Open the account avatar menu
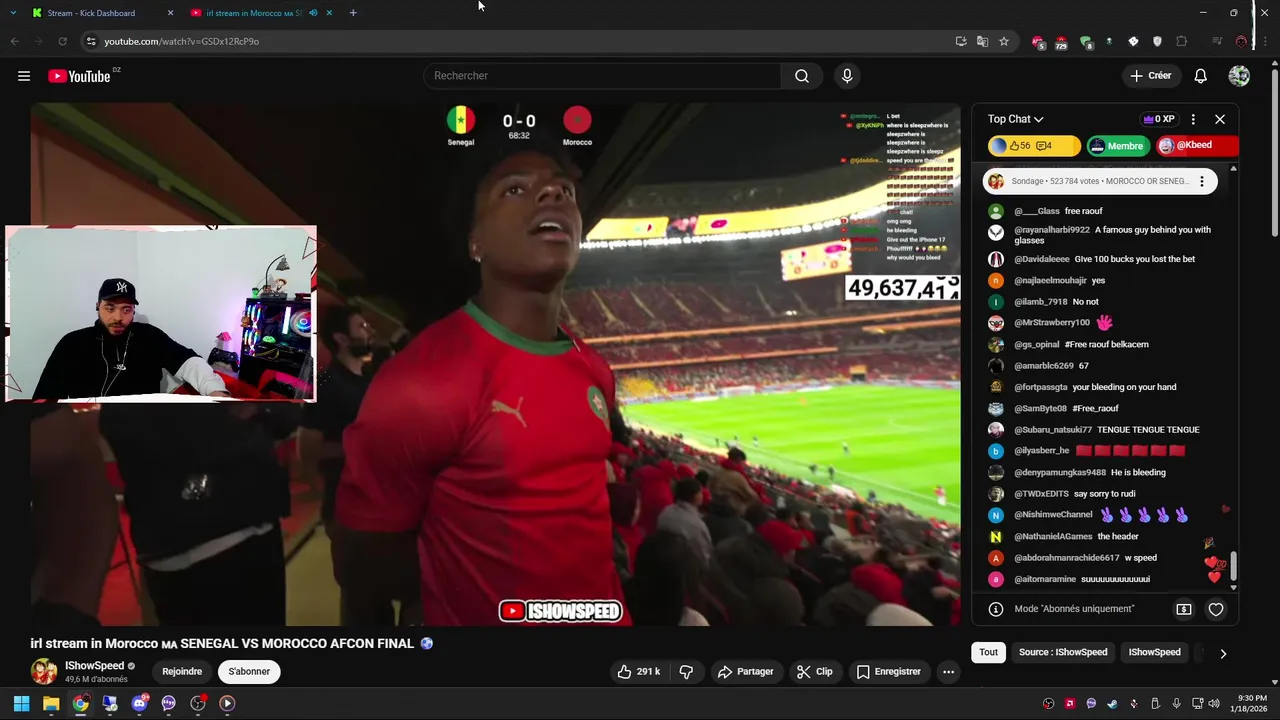Image resolution: width=1280 pixels, height=720 pixels. pyautogui.click(x=1239, y=76)
